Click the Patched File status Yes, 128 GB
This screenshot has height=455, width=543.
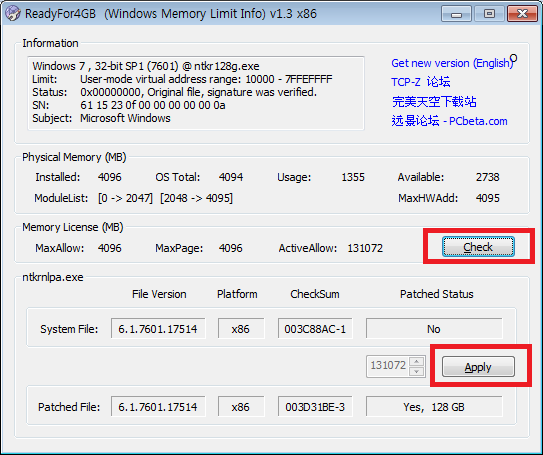tap(434, 407)
